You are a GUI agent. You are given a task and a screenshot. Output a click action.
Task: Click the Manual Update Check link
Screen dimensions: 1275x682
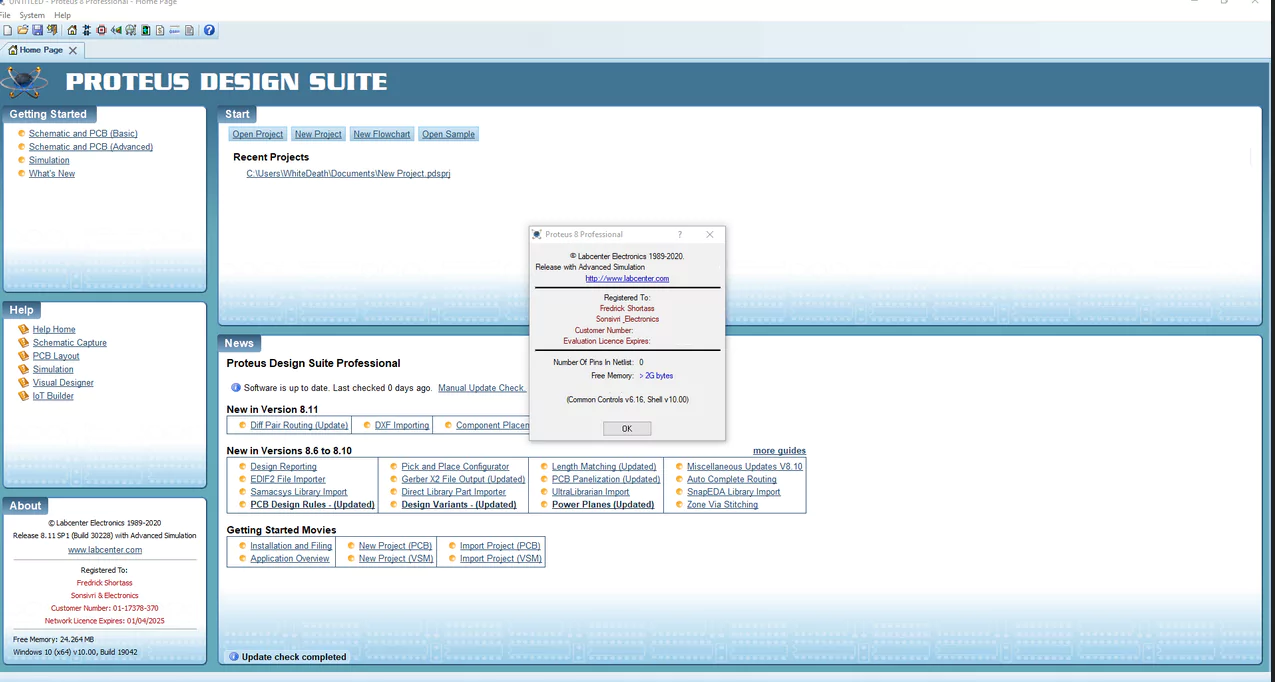point(481,388)
